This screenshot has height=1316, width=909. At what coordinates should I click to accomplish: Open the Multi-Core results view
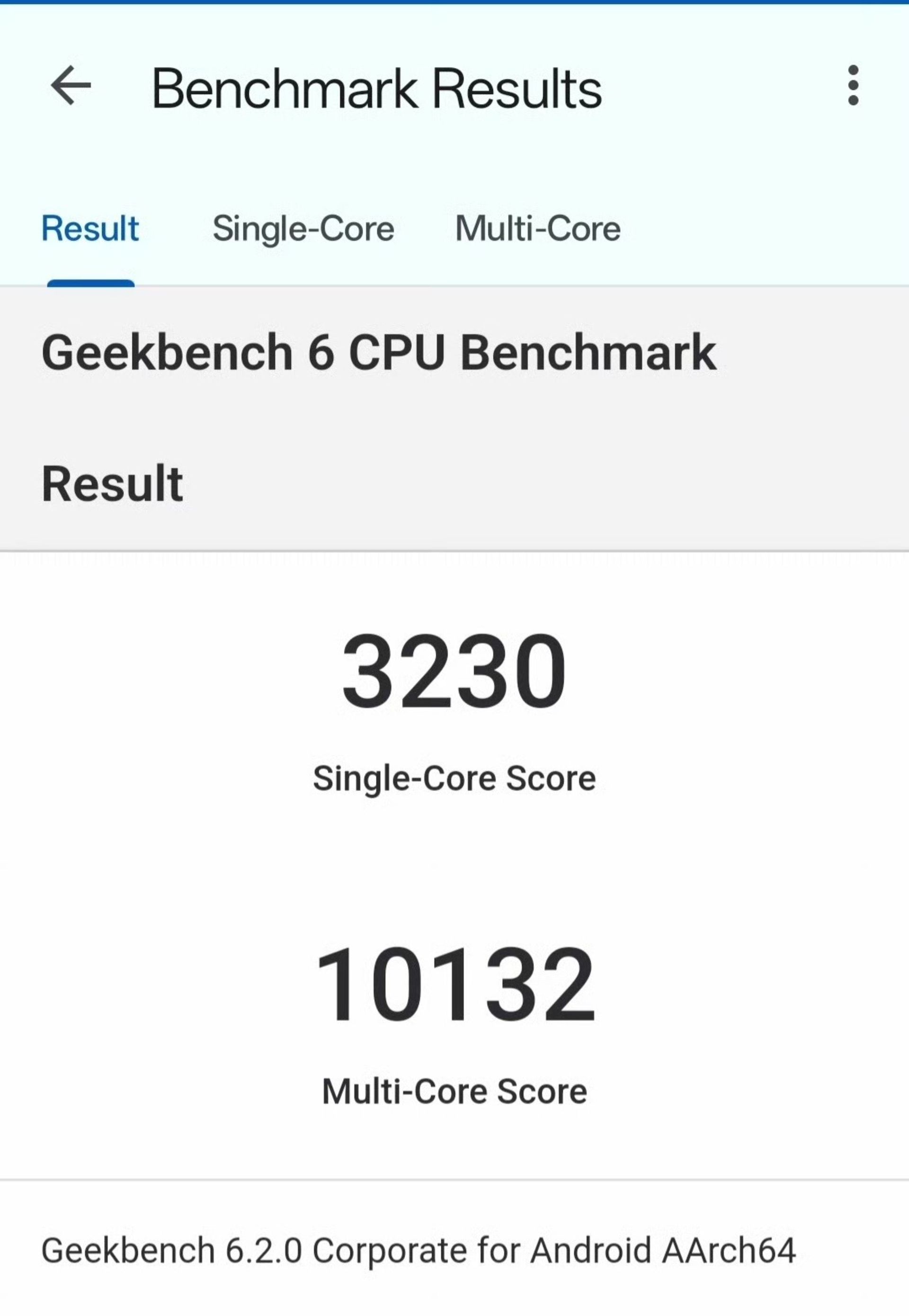(537, 228)
